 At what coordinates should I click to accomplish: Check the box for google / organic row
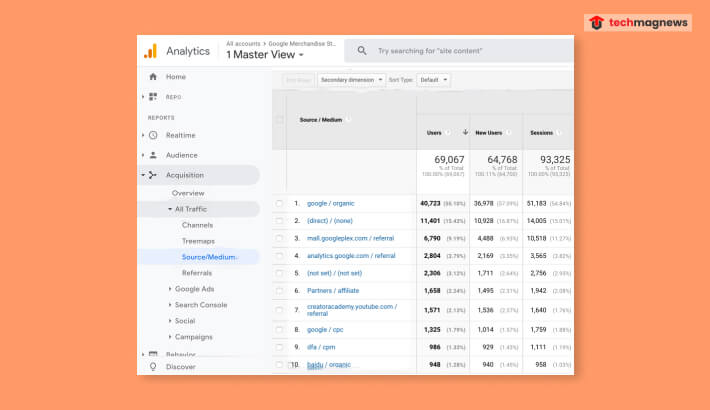pyautogui.click(x=279, y=203)
